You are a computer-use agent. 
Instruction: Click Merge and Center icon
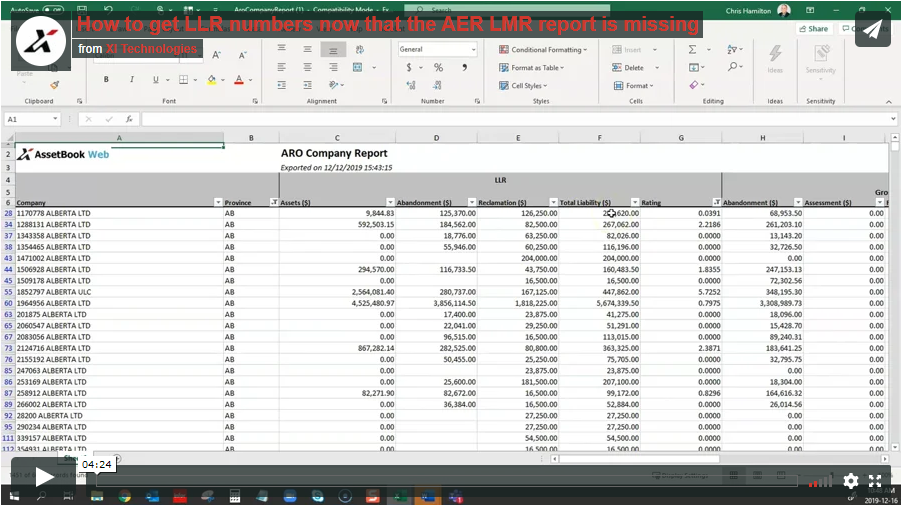358,67
